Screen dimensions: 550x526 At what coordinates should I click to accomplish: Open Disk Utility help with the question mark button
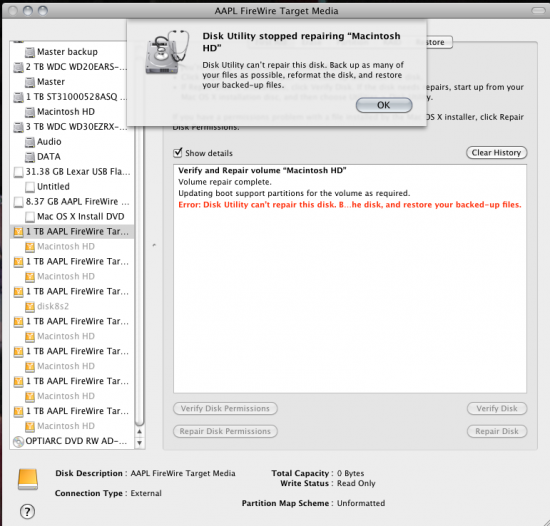point(27,512)
